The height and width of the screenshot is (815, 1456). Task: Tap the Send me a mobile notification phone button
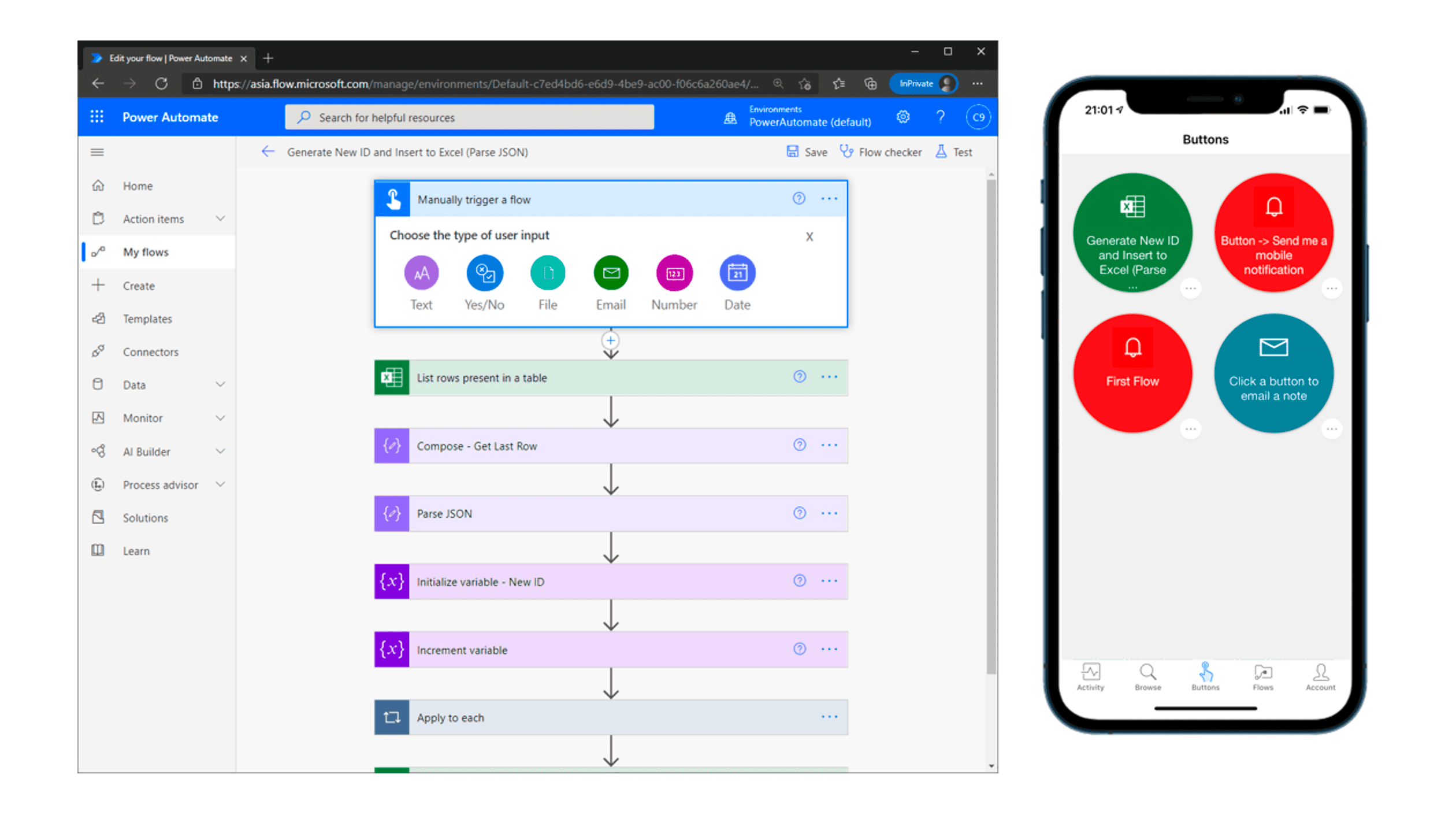click(x=1273, y=233)
